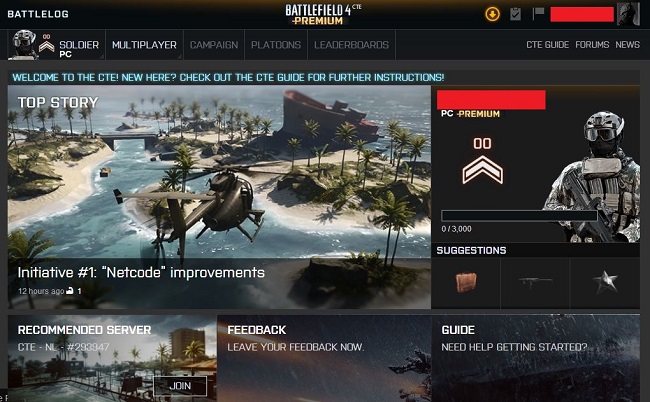Image resolution: width=650 pixels, height=402 pixels.
Task: Expand the Multiplayer menu tab
Action: [x=144, y=45]
